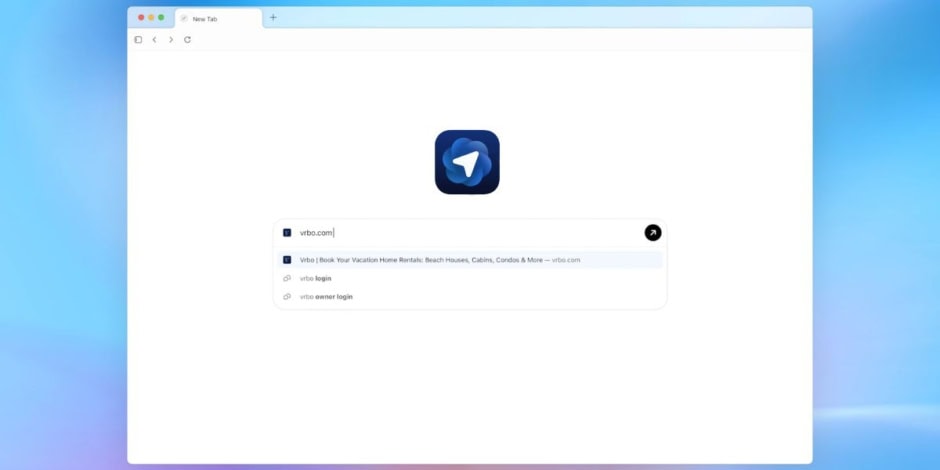Click the black arrow submit button
940x470 pixels.
pos(653,233)
